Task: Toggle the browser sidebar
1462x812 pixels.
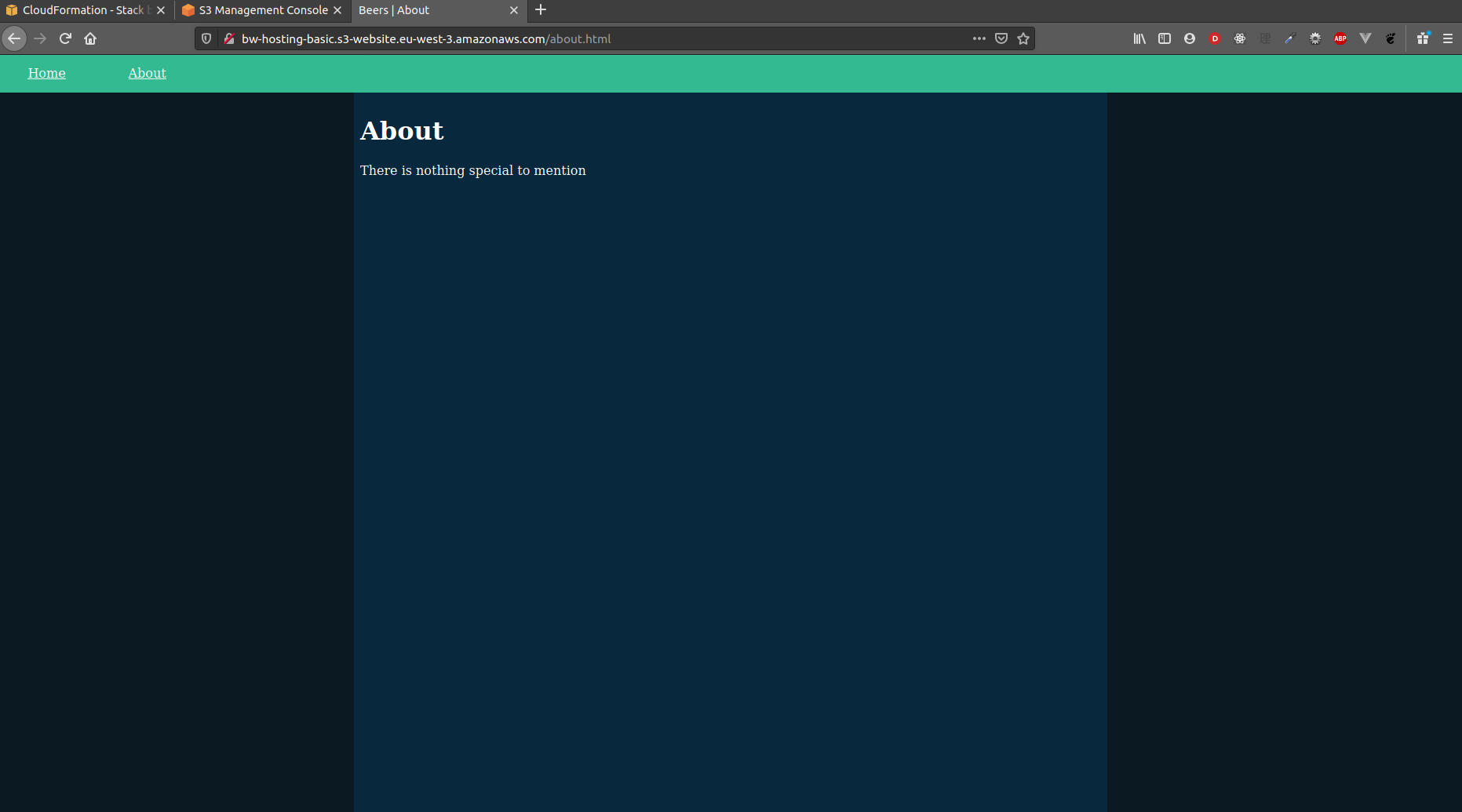Action: 1164,38
